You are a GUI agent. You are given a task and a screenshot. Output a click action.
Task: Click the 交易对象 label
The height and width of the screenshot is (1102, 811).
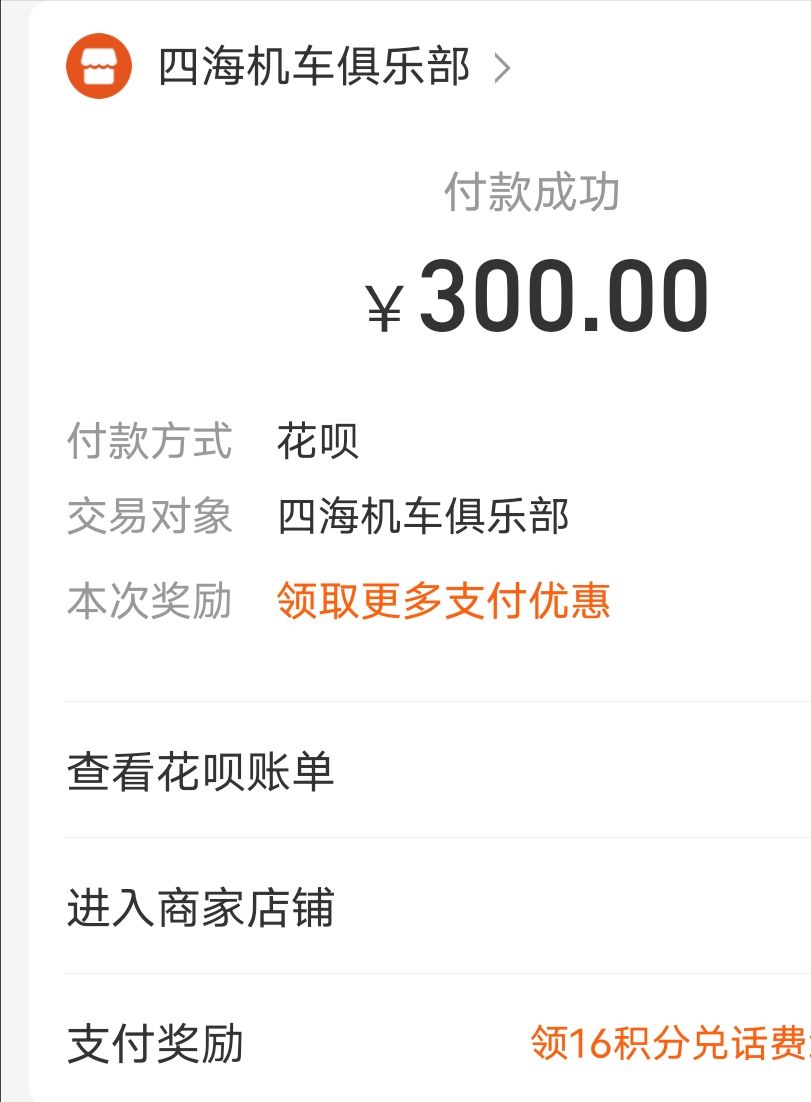click(x=150, y=517)
